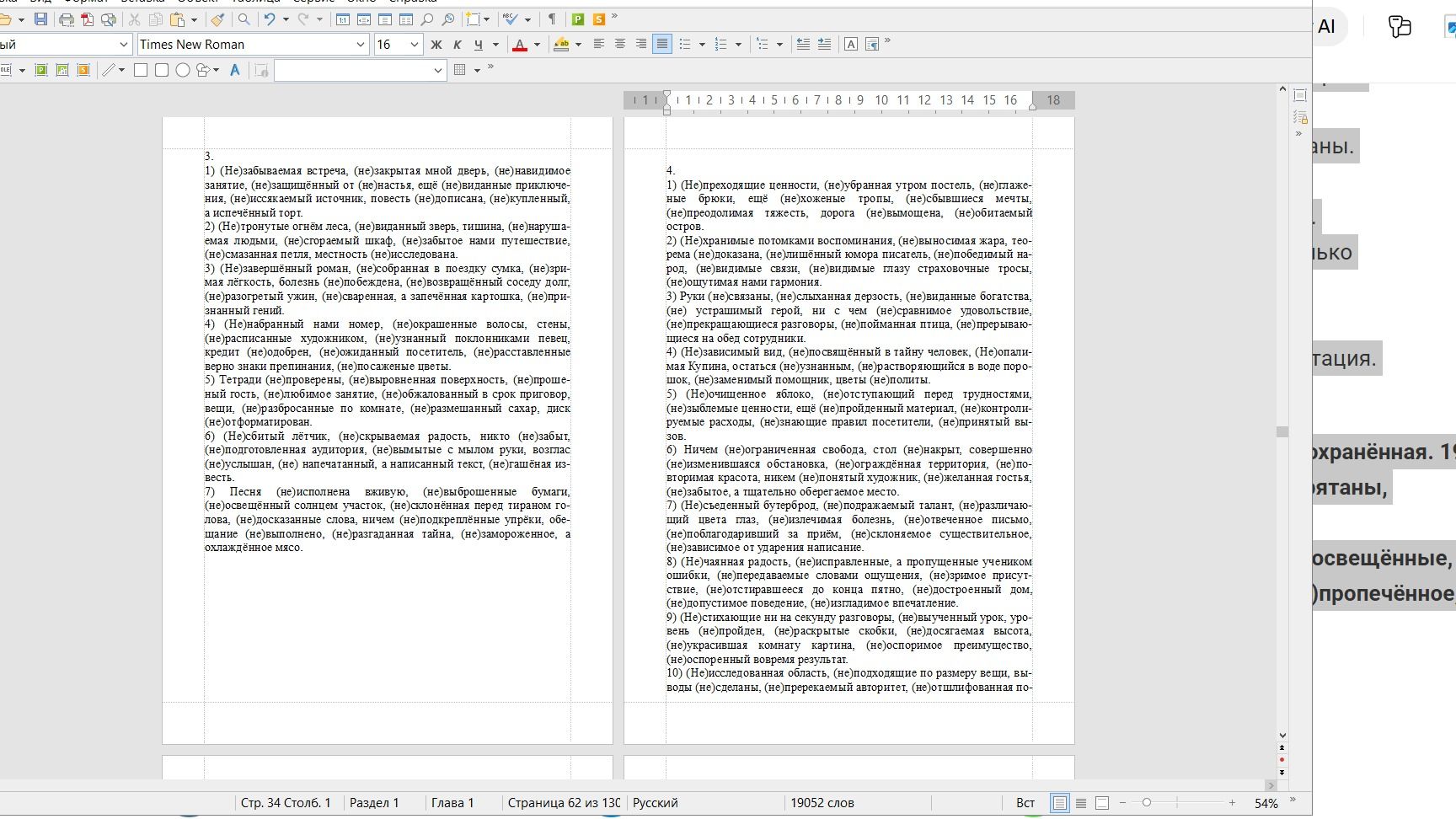This screenshot has height=819, width=1456.
Task: Insert a rounded rectangle shape
Action: (162, 70)
